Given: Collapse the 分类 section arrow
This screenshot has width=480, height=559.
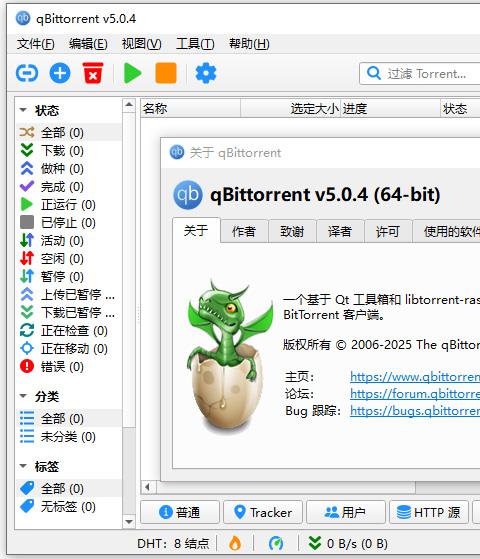Looking at the screenshot, I should tap(23, 396).
